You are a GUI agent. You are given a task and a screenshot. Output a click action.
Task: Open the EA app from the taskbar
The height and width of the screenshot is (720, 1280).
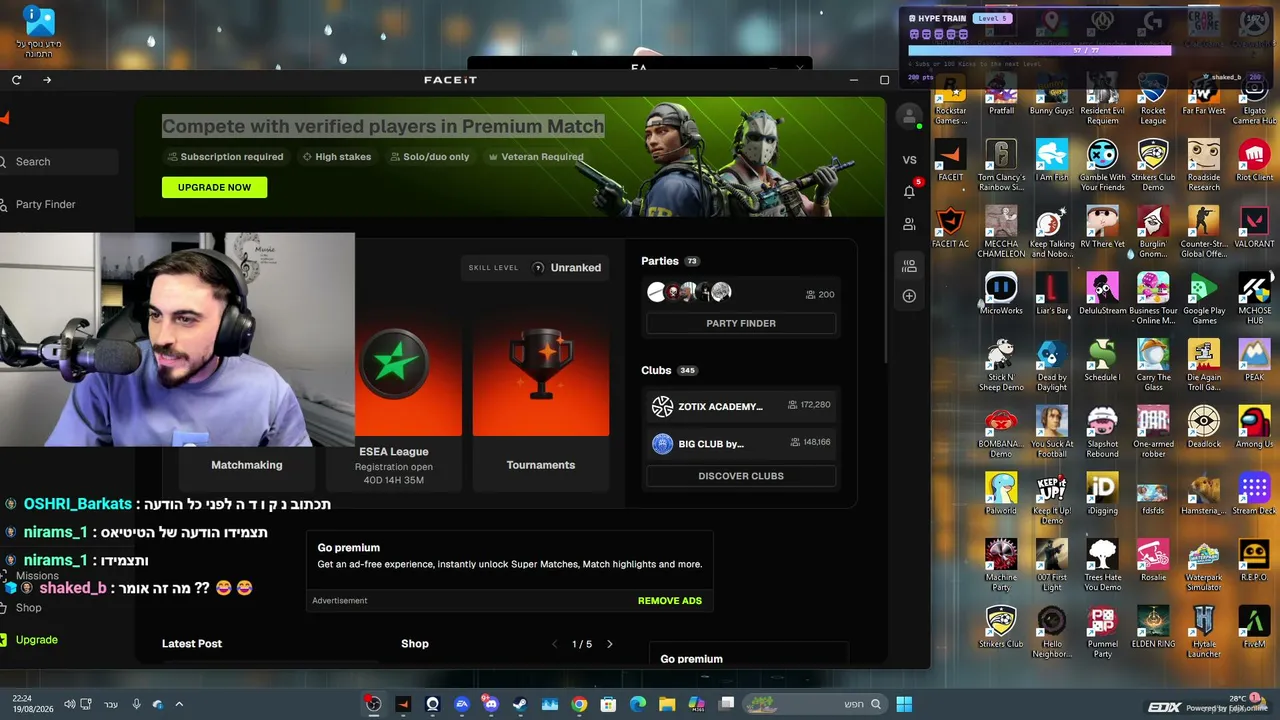pyautogui.click(x=461, y=704)
